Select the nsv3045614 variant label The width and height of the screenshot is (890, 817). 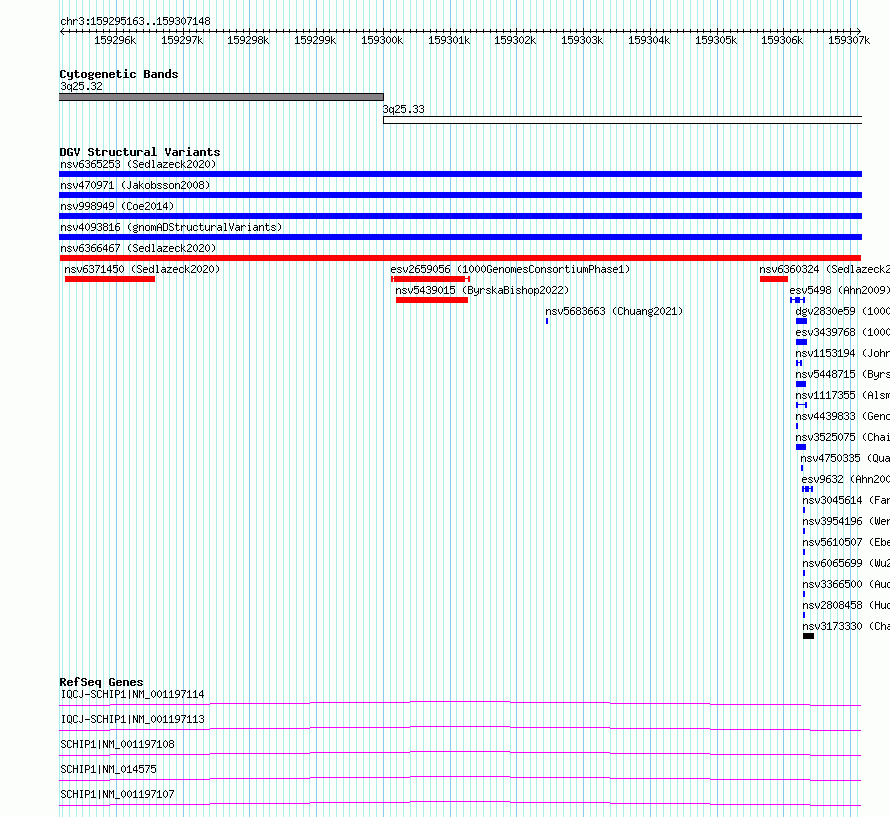846,500
